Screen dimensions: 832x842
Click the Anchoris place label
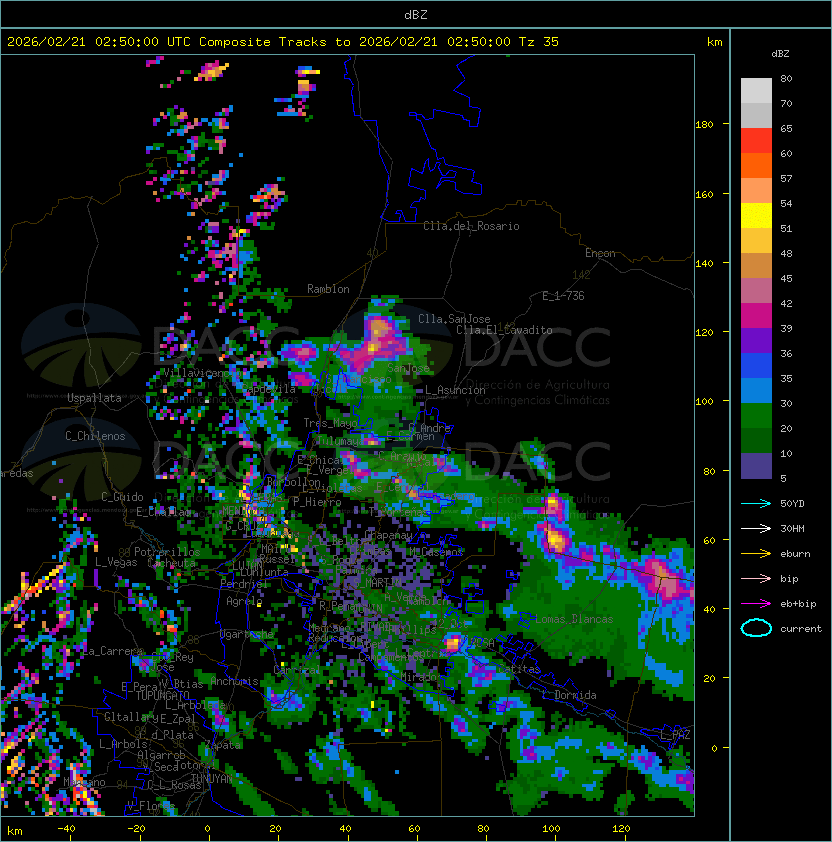234,681
